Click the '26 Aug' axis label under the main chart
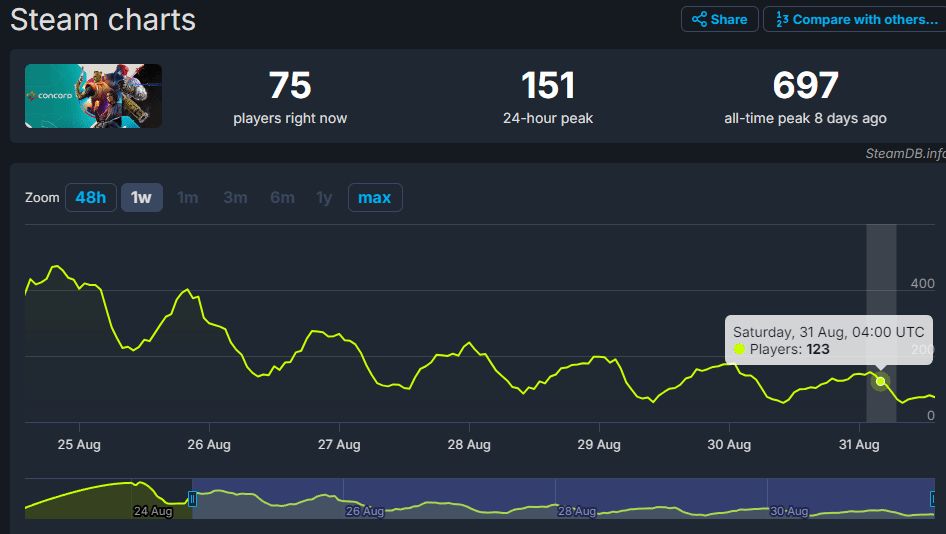Image resolution: width=946 pixels, height=534 pixels. click(209, 445)
